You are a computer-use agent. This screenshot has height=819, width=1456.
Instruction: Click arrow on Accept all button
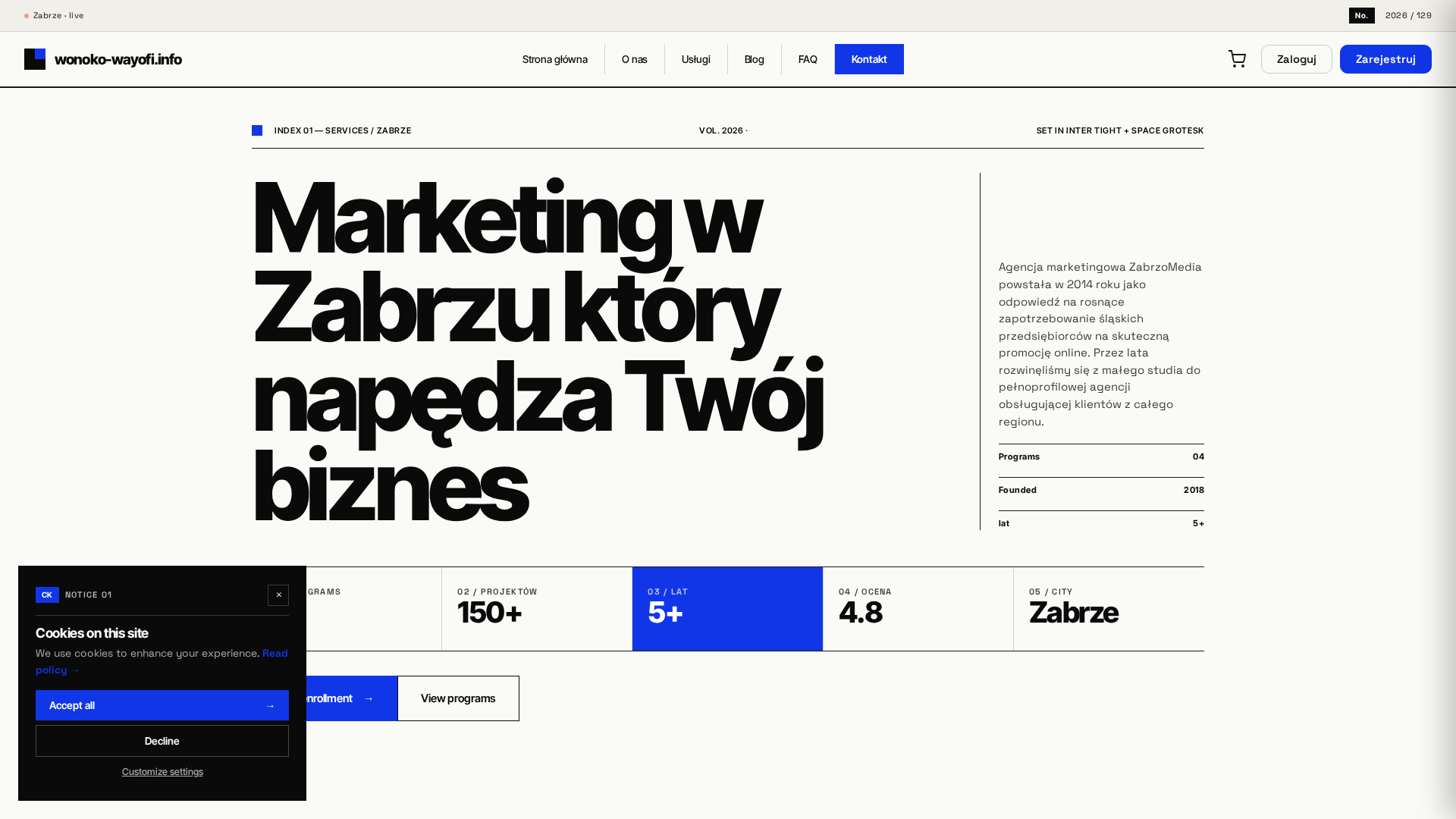pyautogui.click(x=270, y=706)
